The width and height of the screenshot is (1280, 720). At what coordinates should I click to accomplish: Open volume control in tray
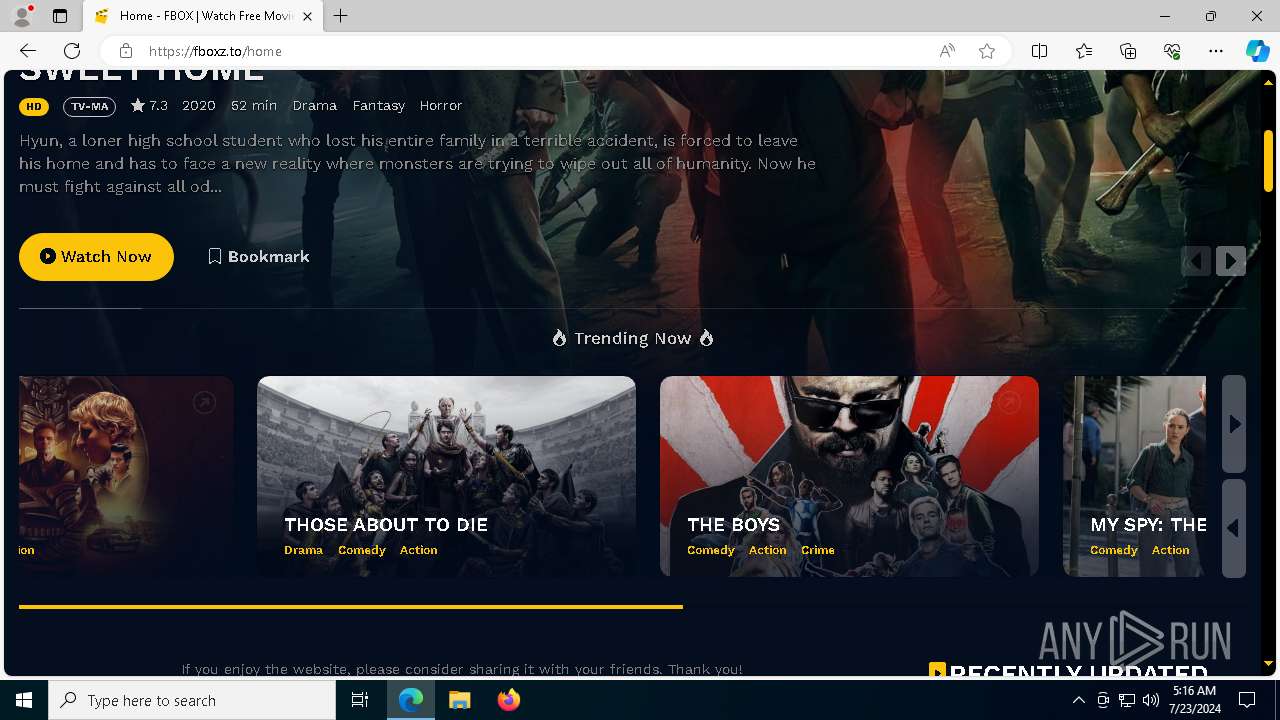(1151, 700)
